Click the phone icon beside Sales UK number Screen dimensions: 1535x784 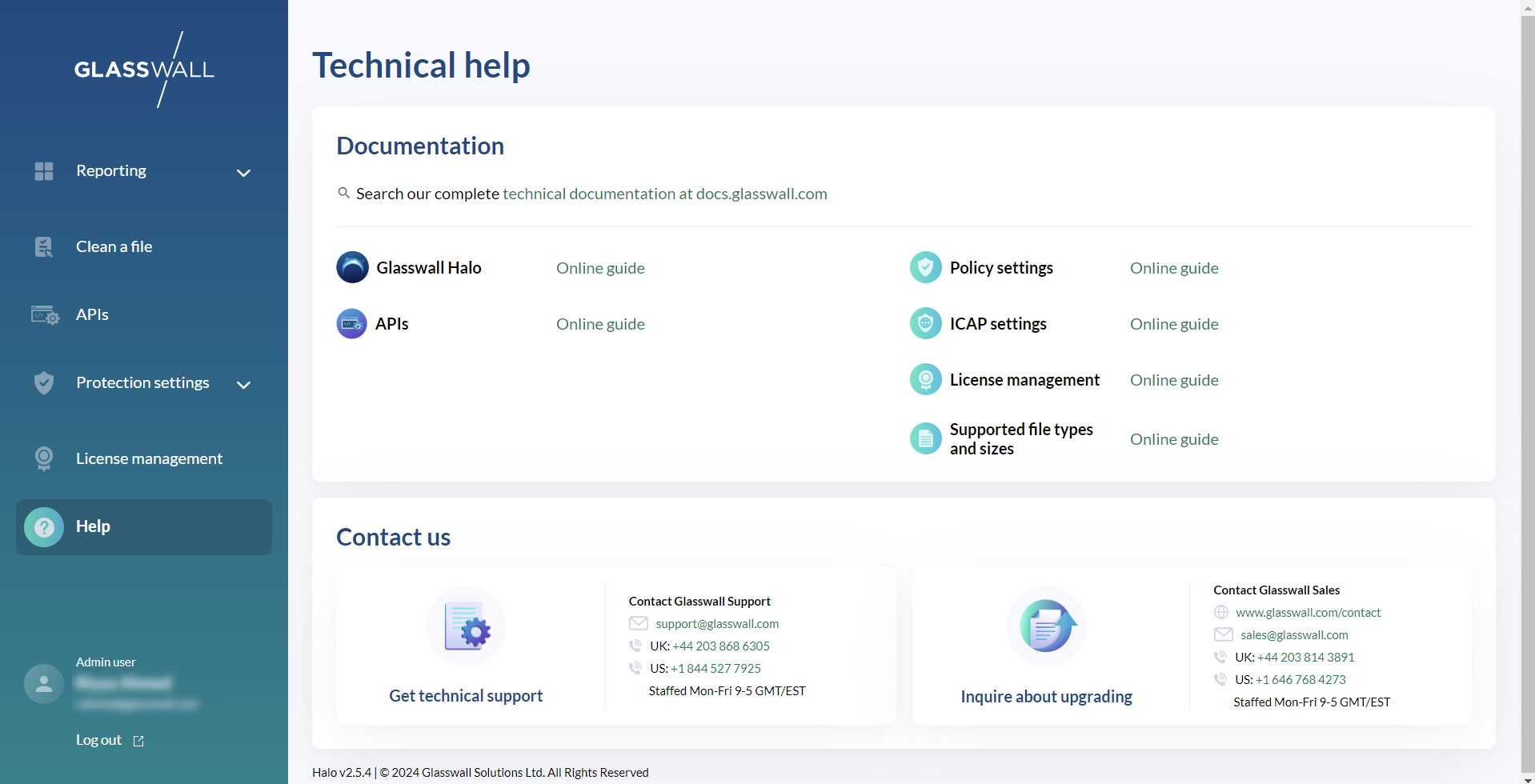click(1220, 657)
